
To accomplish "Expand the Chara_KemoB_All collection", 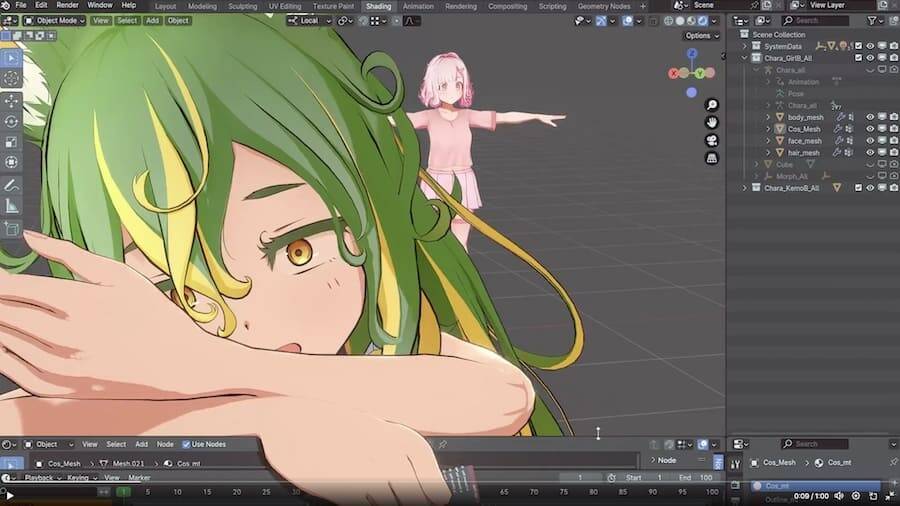I will coord(744,188).
